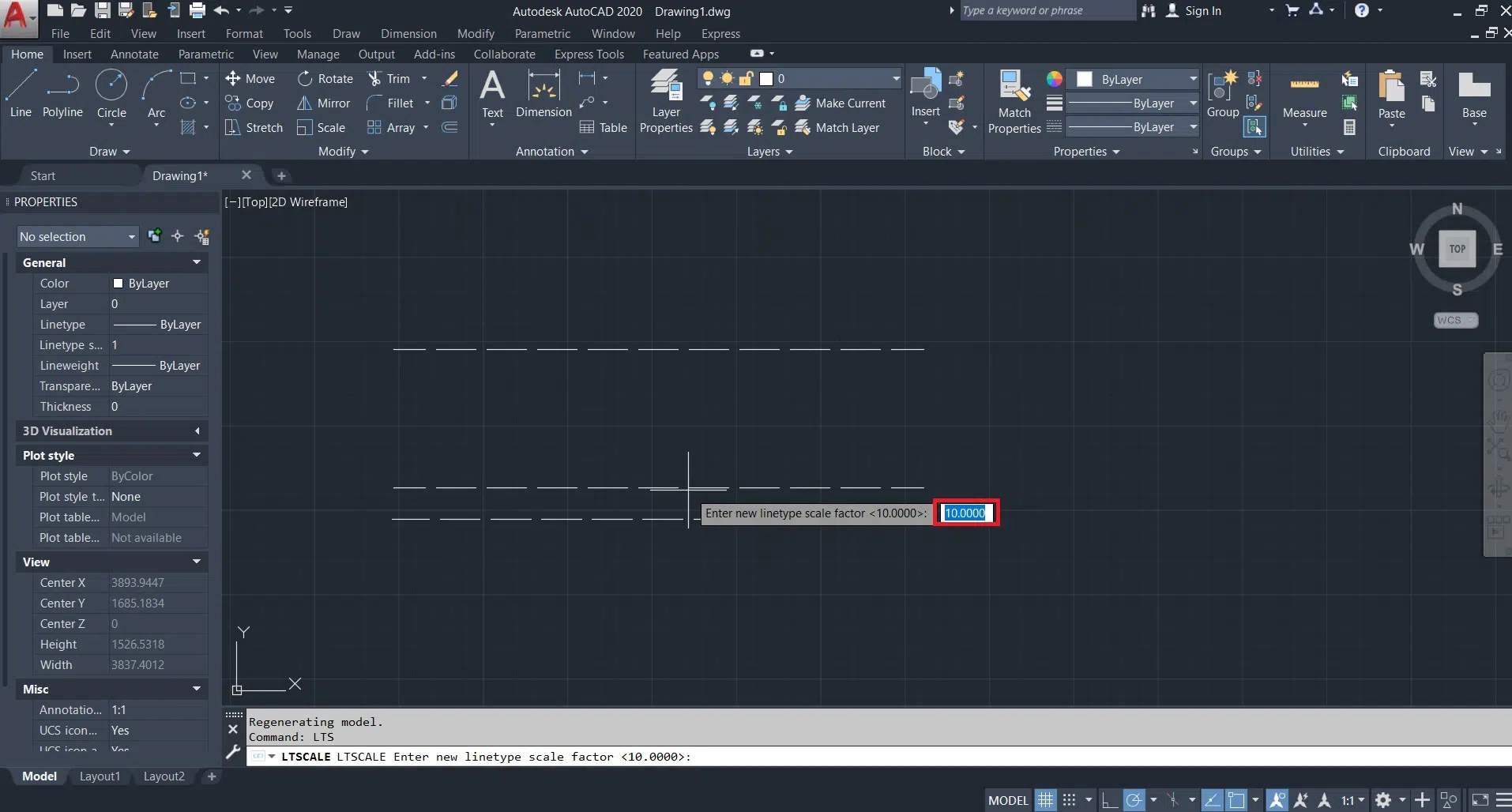Open the No selection dropdown
Viewport: 1512px width, 812px height.
tap(77, 236)
